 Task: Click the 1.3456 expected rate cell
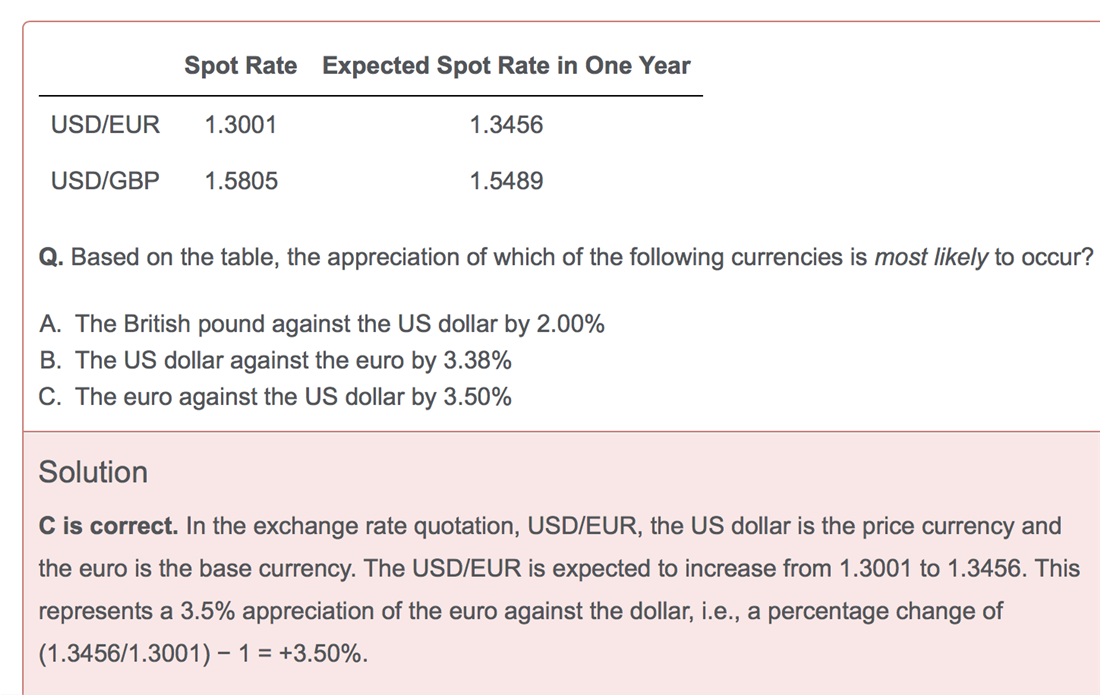point(507,125)
